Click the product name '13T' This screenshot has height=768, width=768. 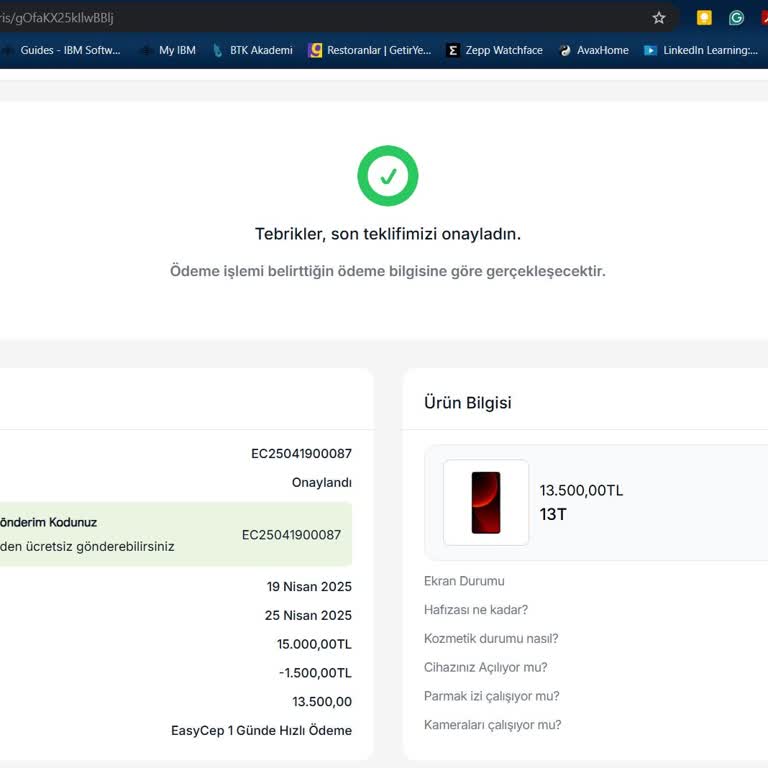click(x=553, y=514)
